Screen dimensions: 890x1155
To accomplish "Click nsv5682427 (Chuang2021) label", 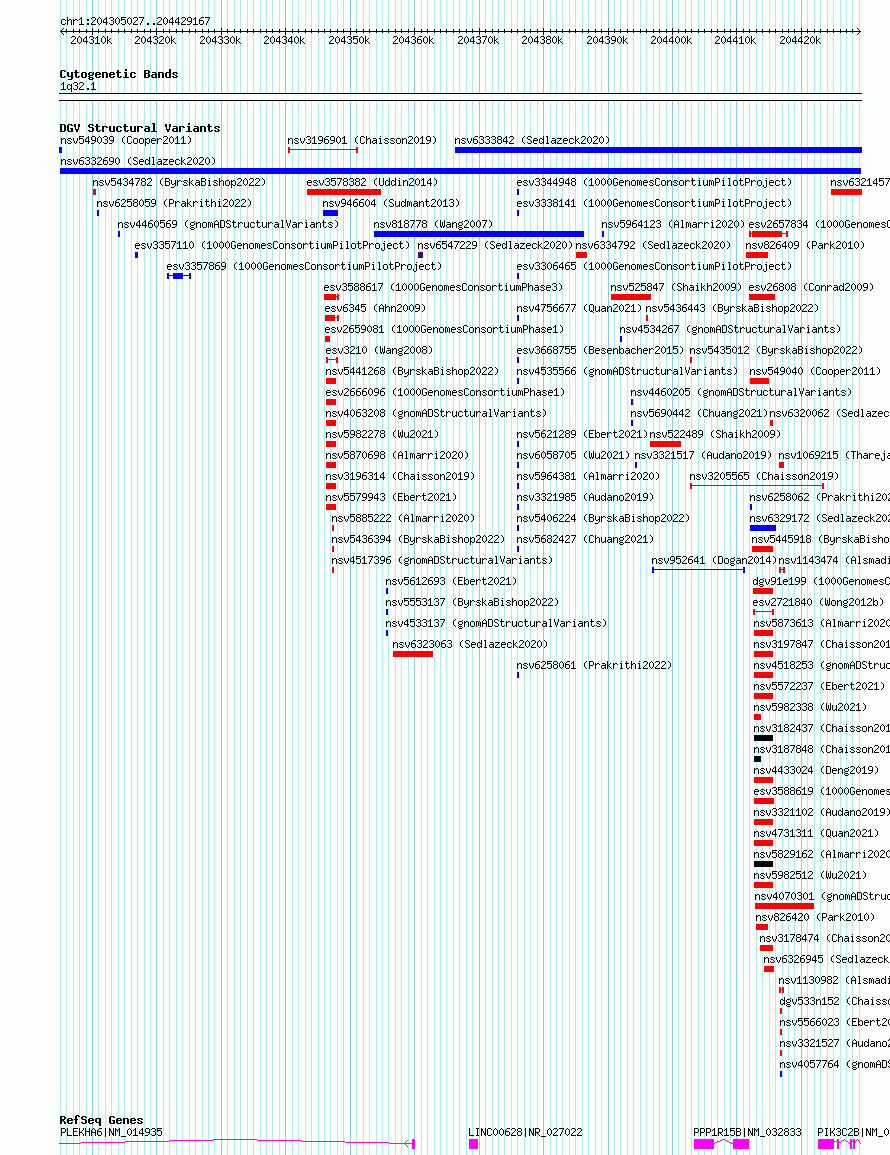I will (x=585, y=539).
